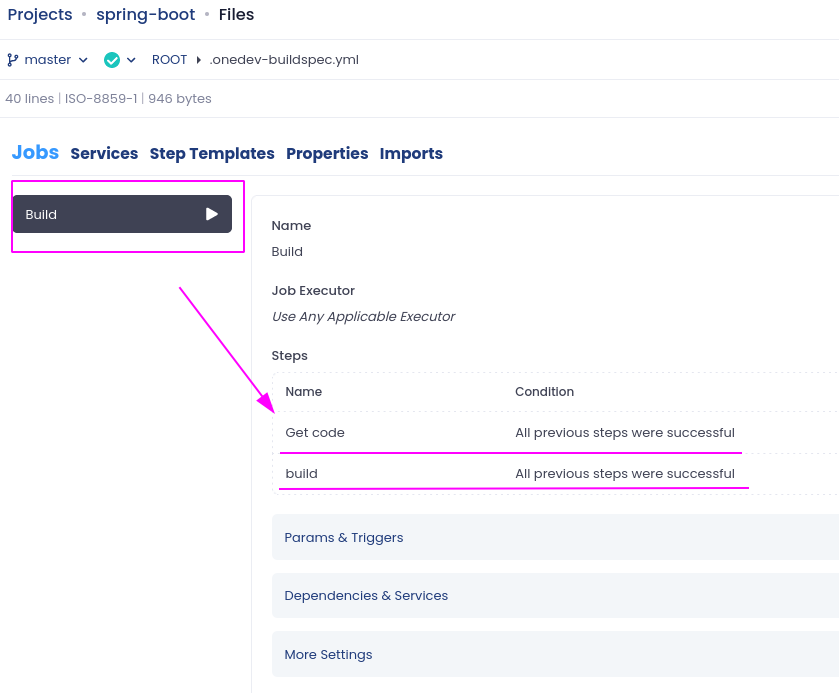Click the git branch icon beside master
This screenshot has height=693, width=839.
pos(13,60)
